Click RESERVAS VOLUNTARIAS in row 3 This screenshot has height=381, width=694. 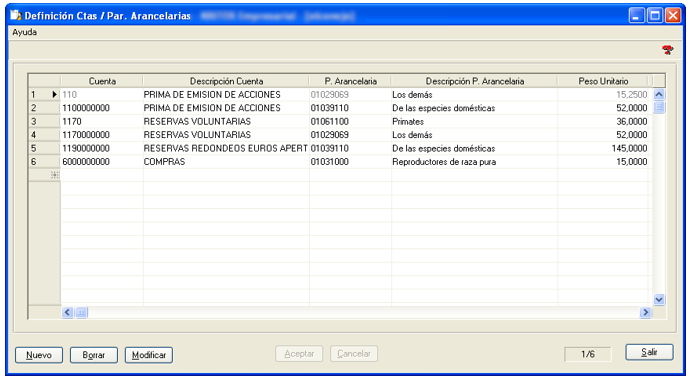click(226, 121)
